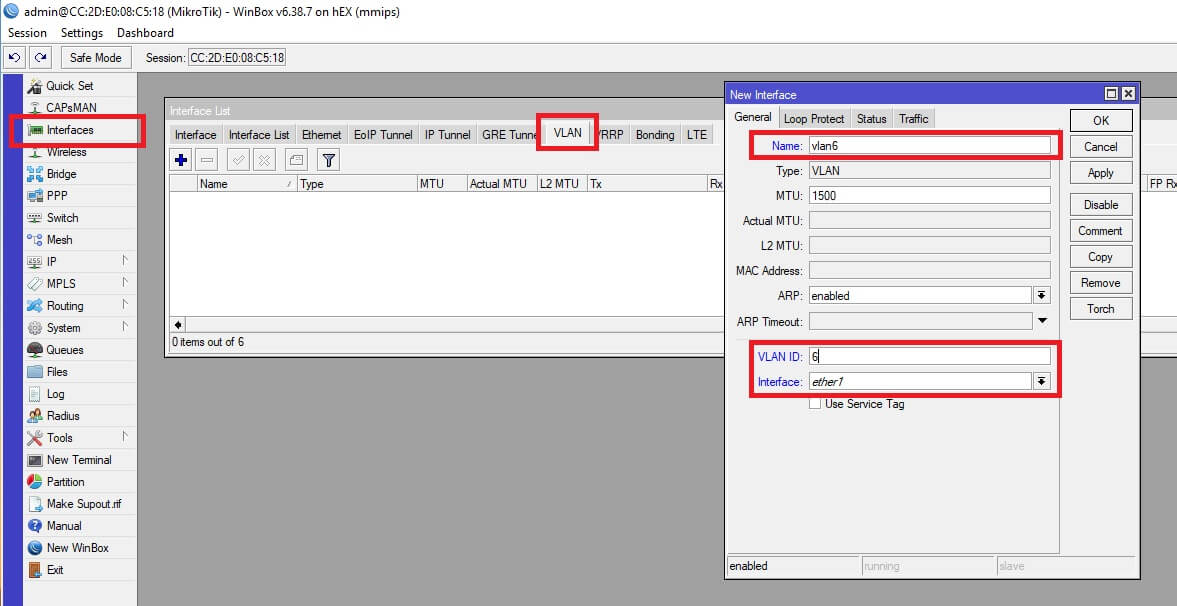Image resolution: width=1177 pixels, height=606 pixels.
Task: Click the Exit icon in sidebar
Action: click(35, 570)
